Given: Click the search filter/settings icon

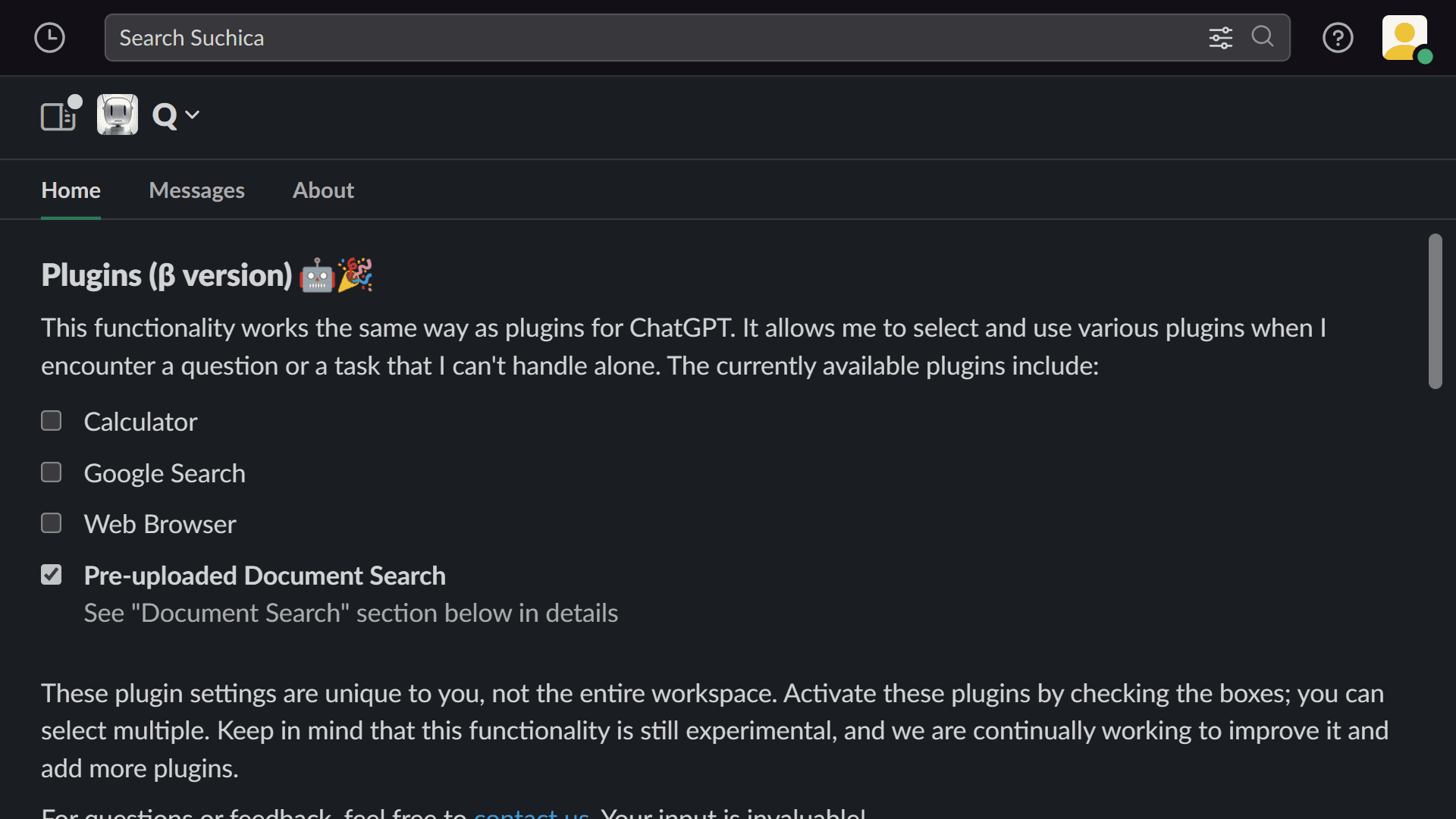Looking at the screenshot, I should pyautogui.click(x=1221, y=38).
